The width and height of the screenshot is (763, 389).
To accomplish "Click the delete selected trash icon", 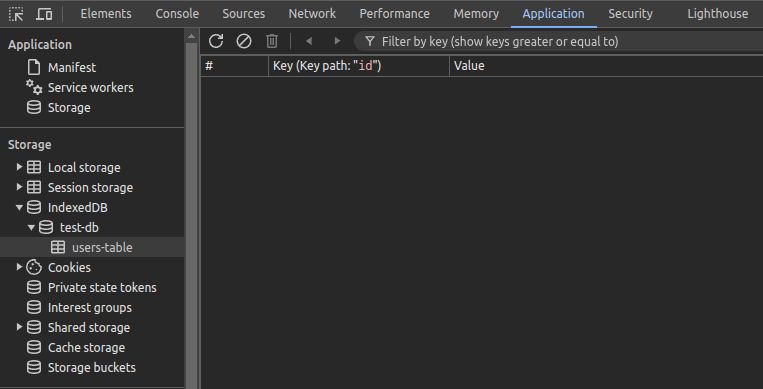I will pos(272,41).
